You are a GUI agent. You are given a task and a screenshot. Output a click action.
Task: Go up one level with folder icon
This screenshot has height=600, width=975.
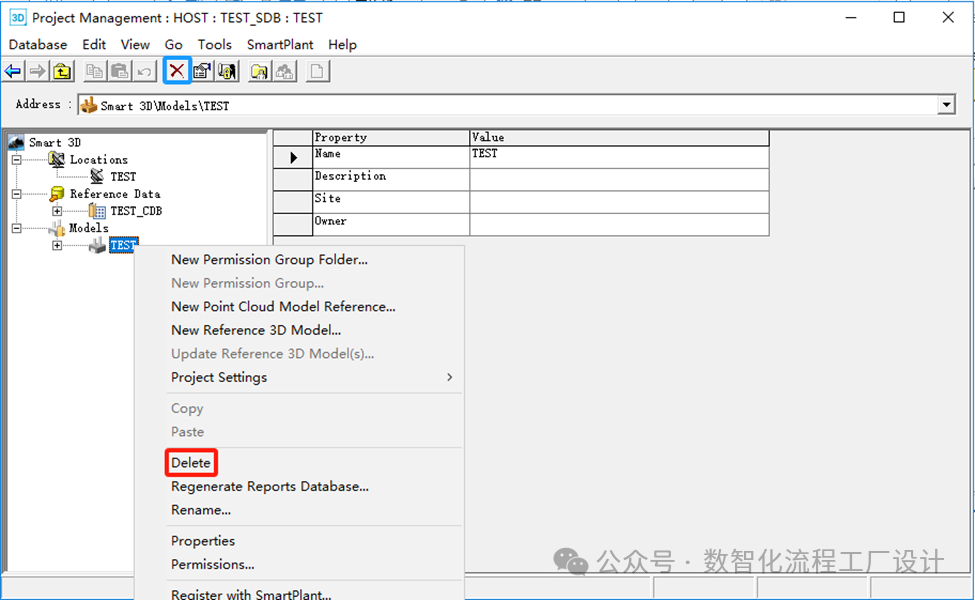tap(62, 72)
